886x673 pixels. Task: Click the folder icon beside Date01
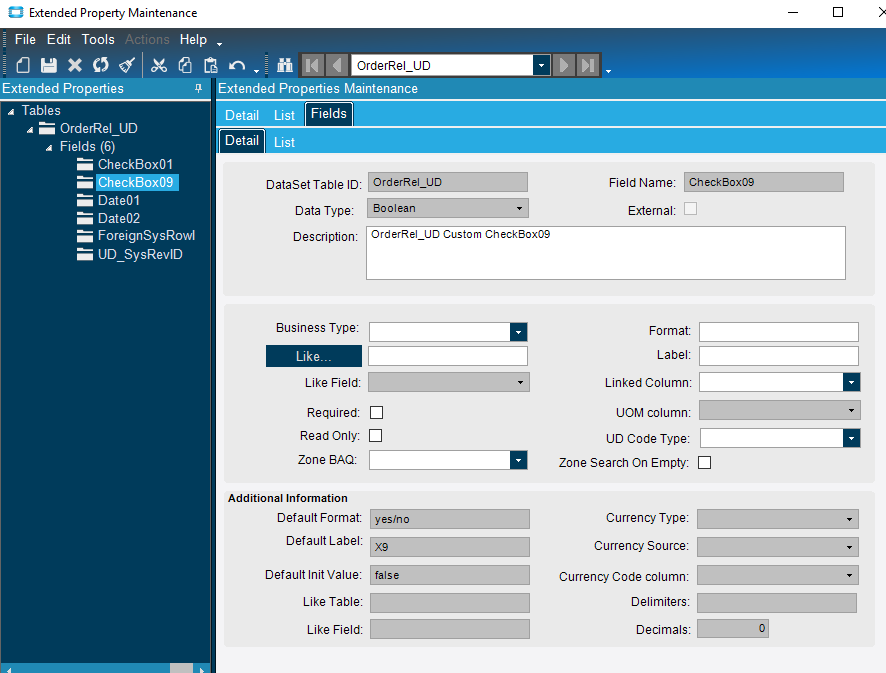[85, 201]
